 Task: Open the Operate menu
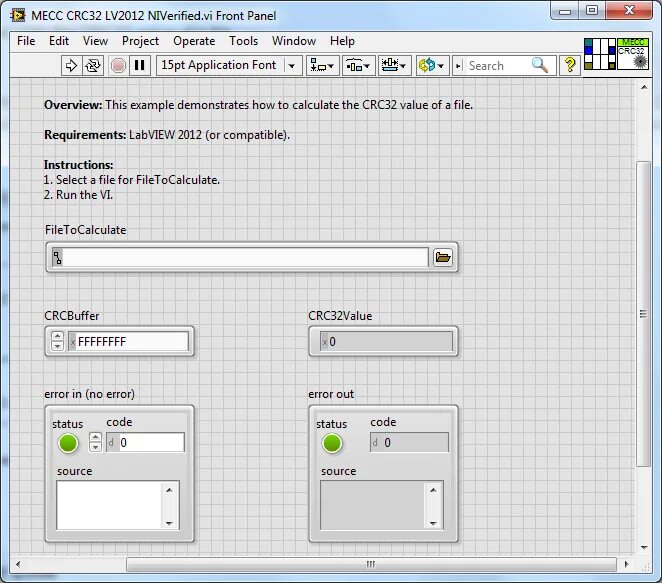(194, 41)
